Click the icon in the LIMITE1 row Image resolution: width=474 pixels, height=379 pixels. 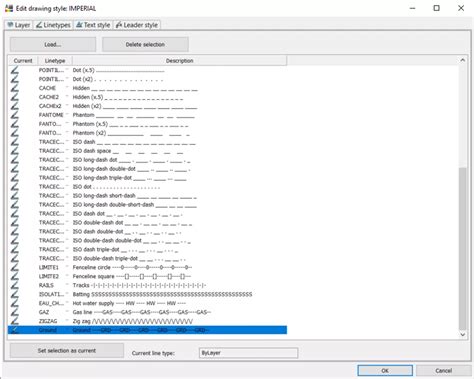(14, 268)
